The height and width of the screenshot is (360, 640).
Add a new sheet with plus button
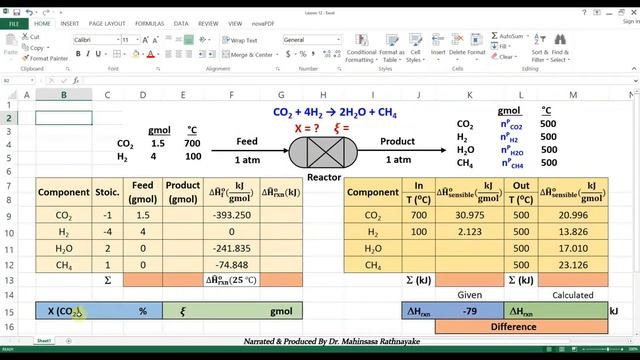(68, 340)
